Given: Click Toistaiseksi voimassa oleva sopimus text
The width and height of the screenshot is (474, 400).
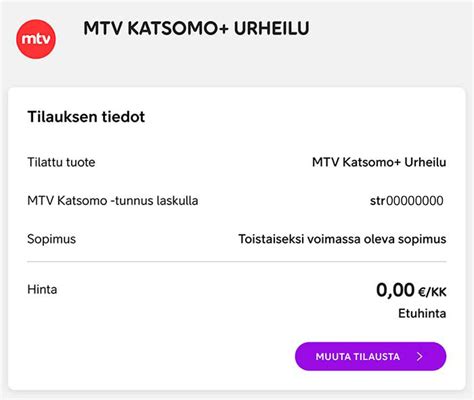Looking at the screenshot, I should [x=342, y=239].
